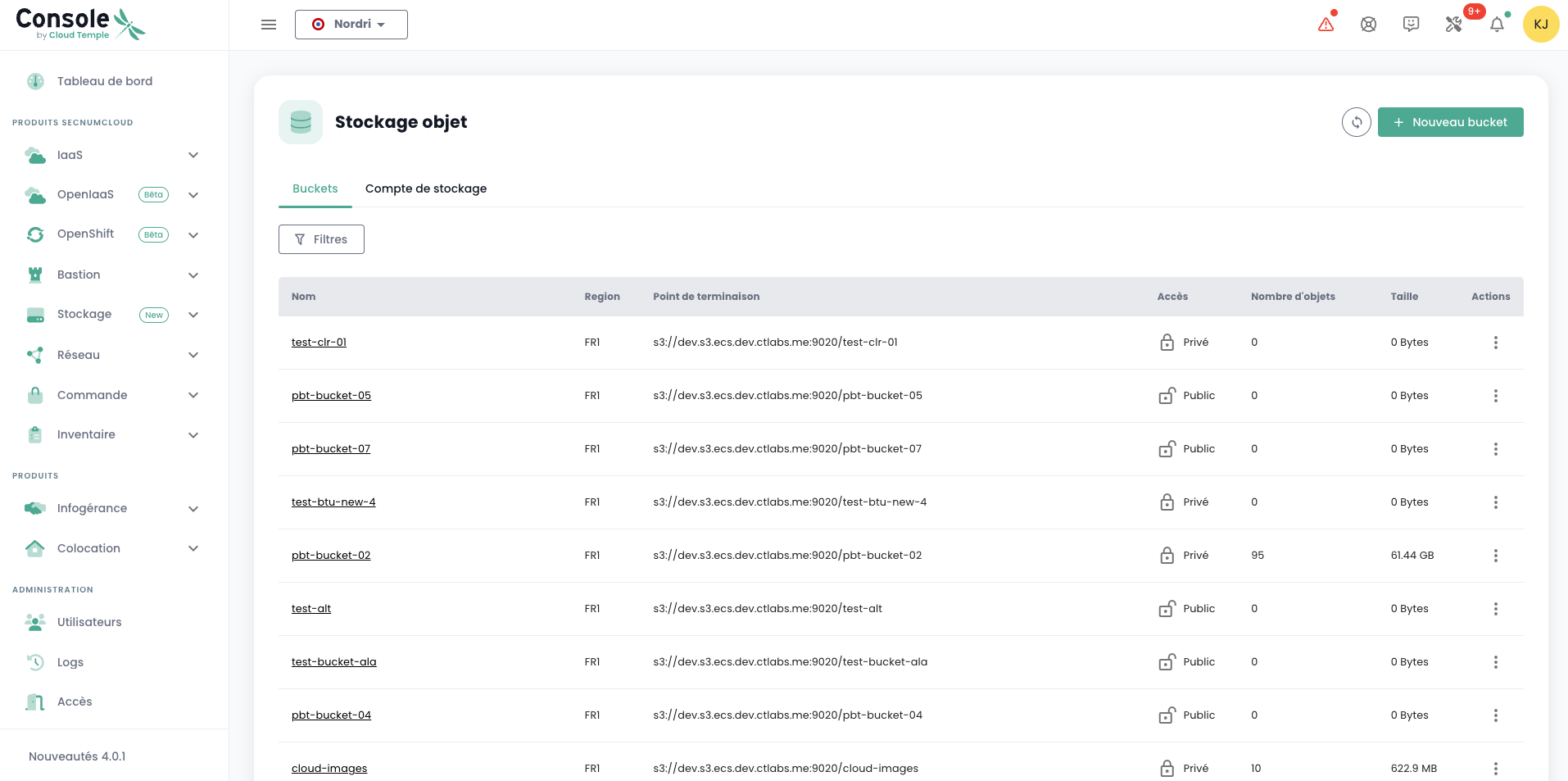Go to Utilisateurs in the sidebar
The height and width of the screenshot is (781, 1568).
pos(89,622)
